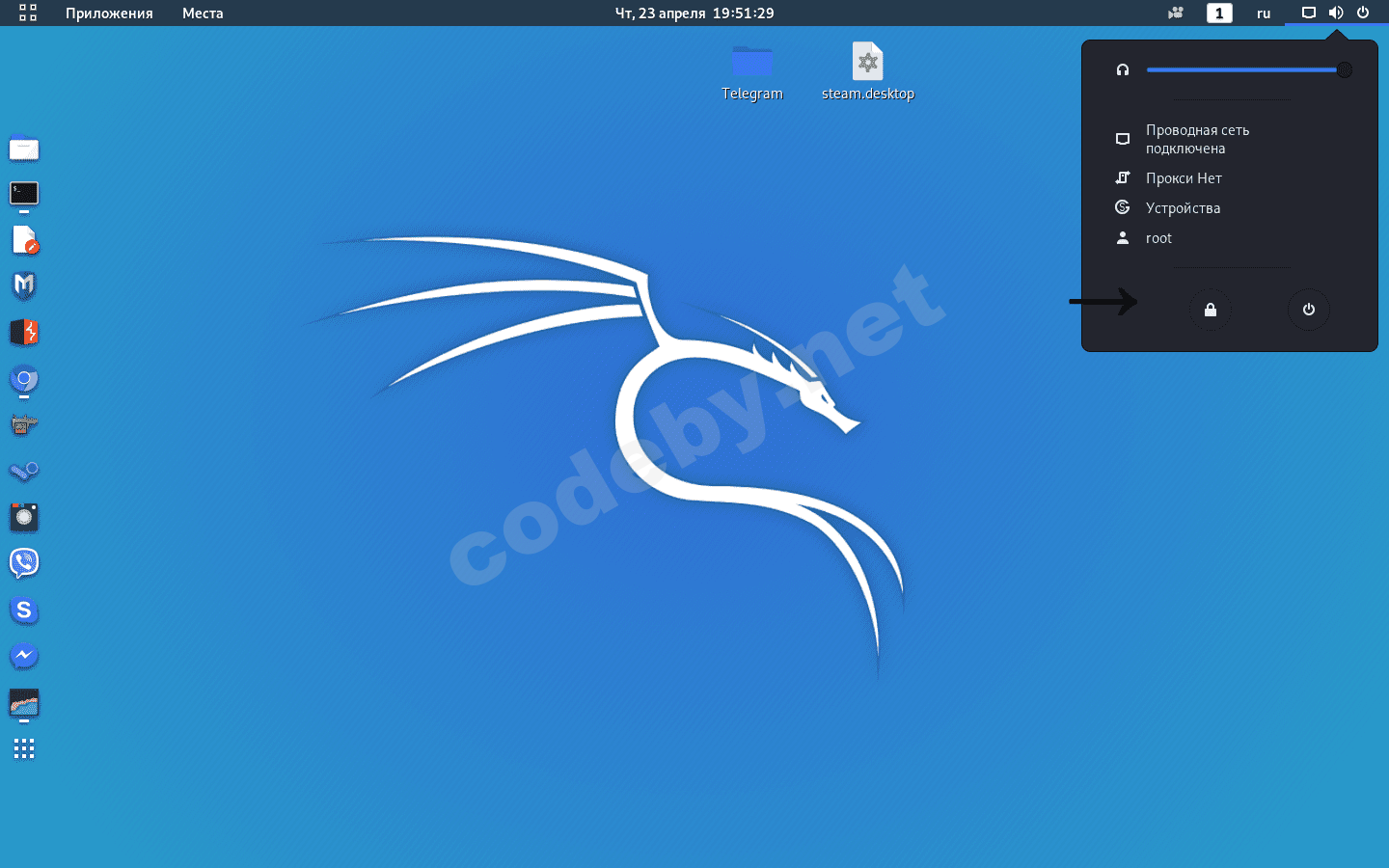Open Skype from the dock

tap(23, 610)
